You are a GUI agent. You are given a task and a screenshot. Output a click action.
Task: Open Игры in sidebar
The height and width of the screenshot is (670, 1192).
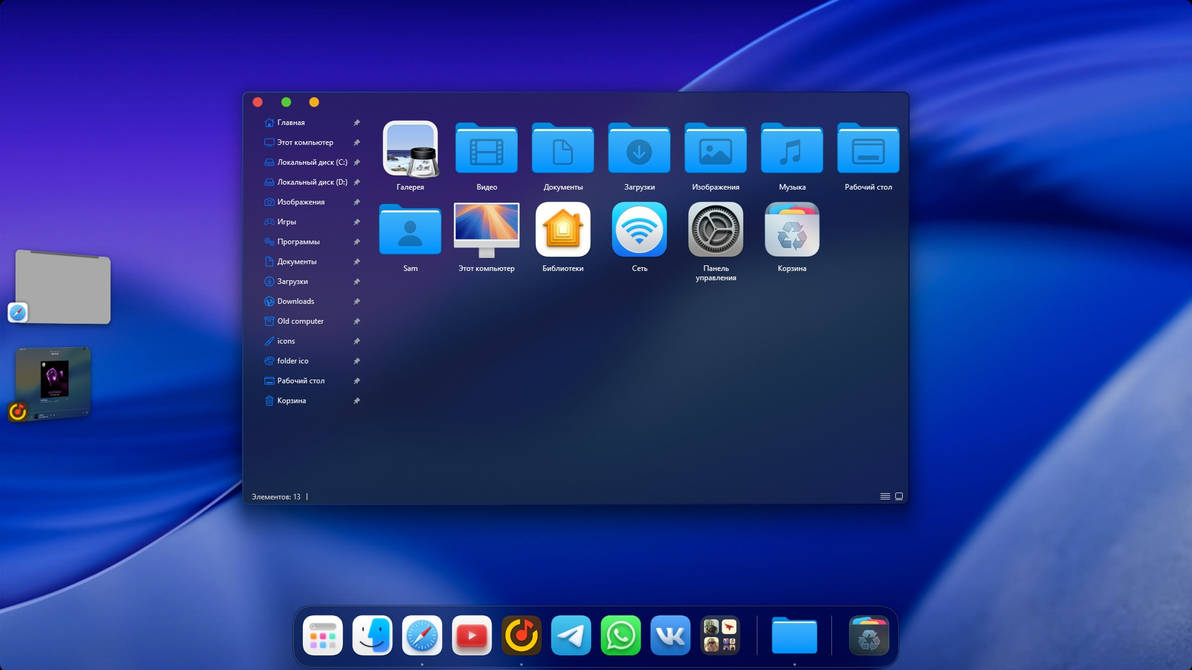tap(286, 221)
